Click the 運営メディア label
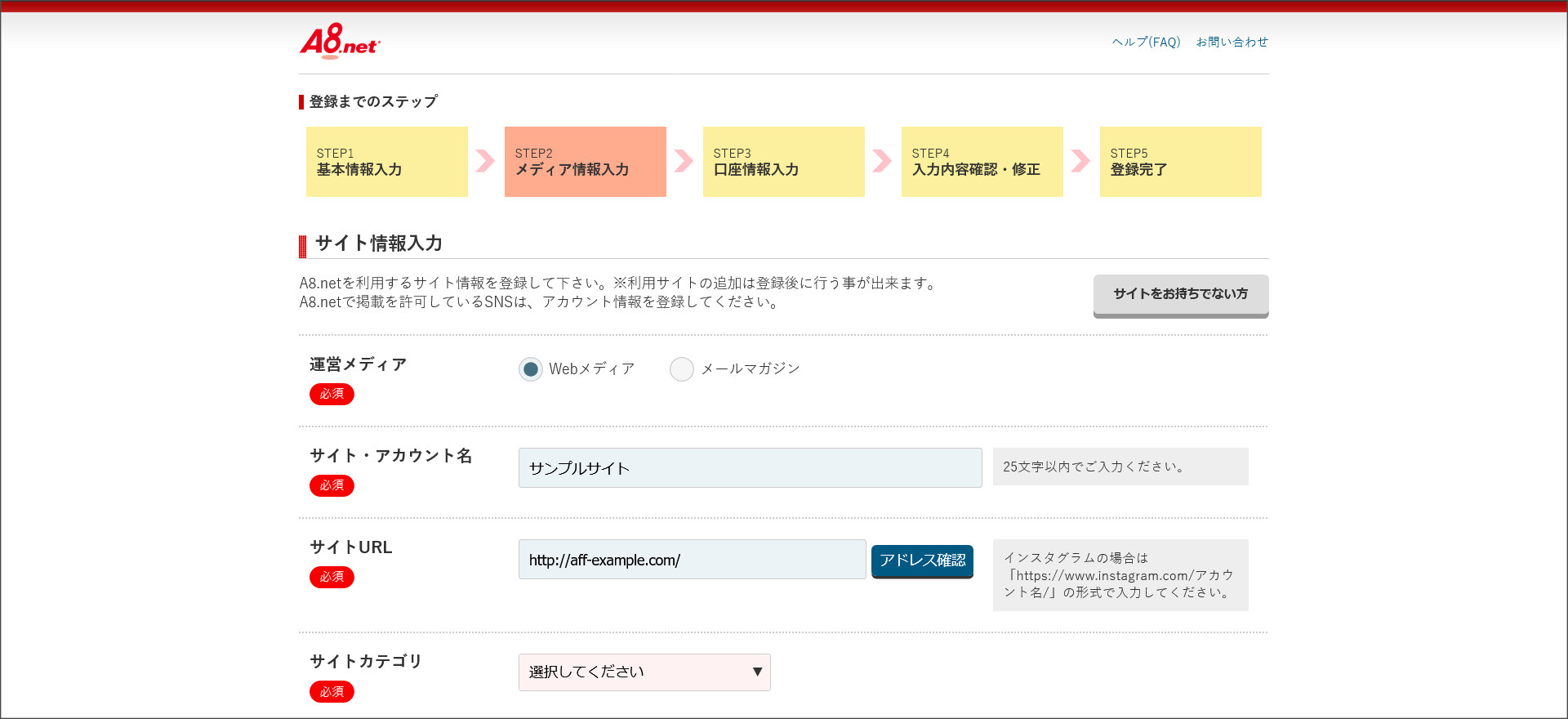Viewport: 1568px width, 719px height. [x=358, y=364]
